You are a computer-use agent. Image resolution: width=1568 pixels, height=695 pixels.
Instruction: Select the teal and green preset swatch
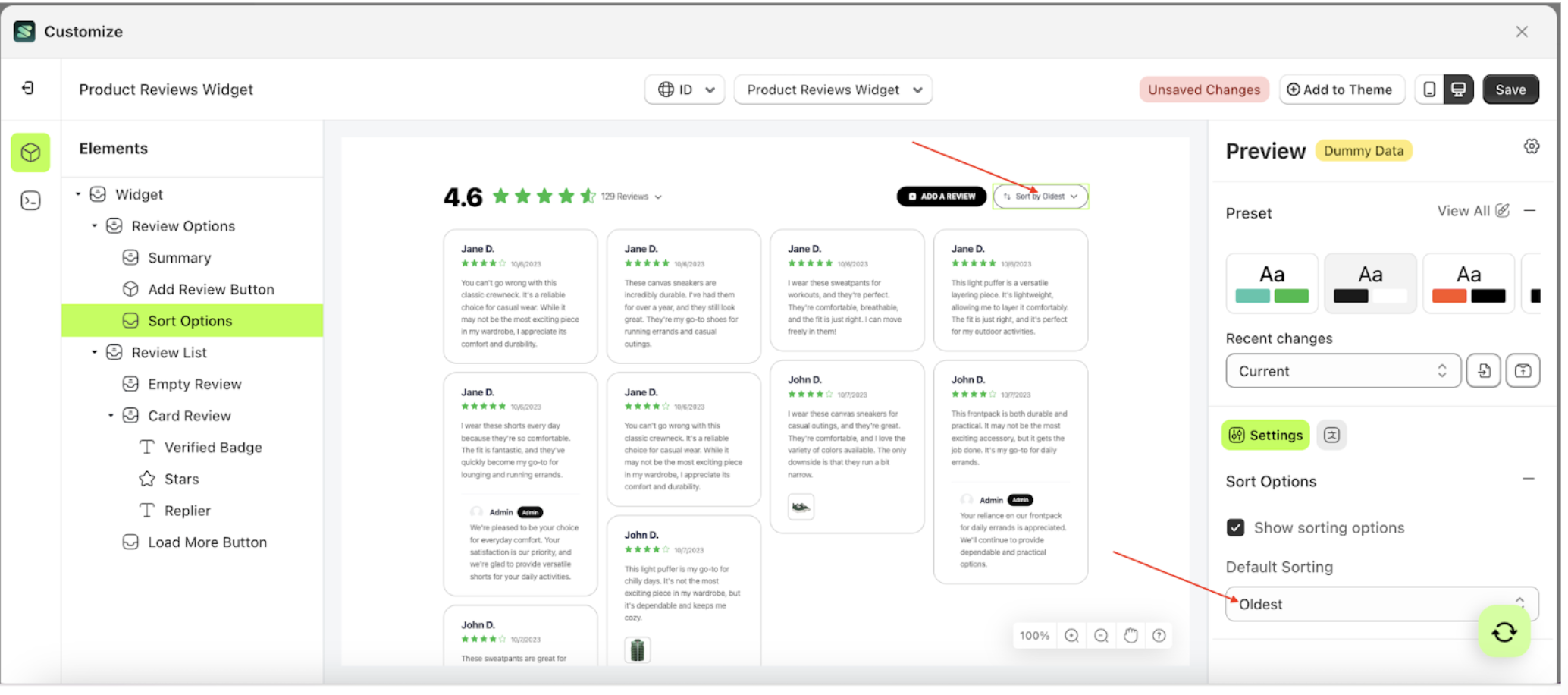coord(1272,282)
